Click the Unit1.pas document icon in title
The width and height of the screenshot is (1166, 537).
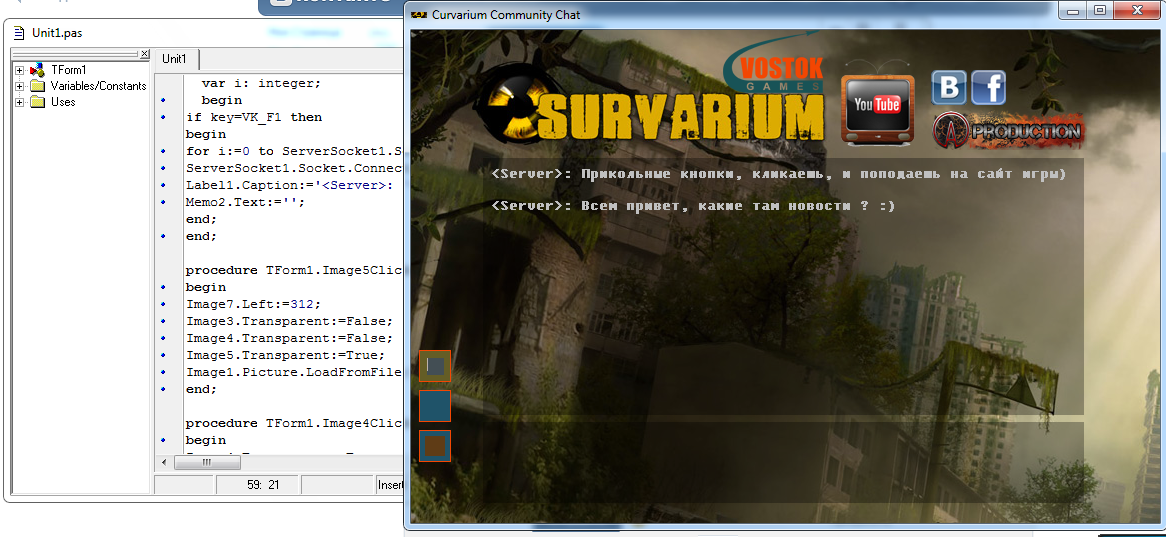[x=19, y=33]
